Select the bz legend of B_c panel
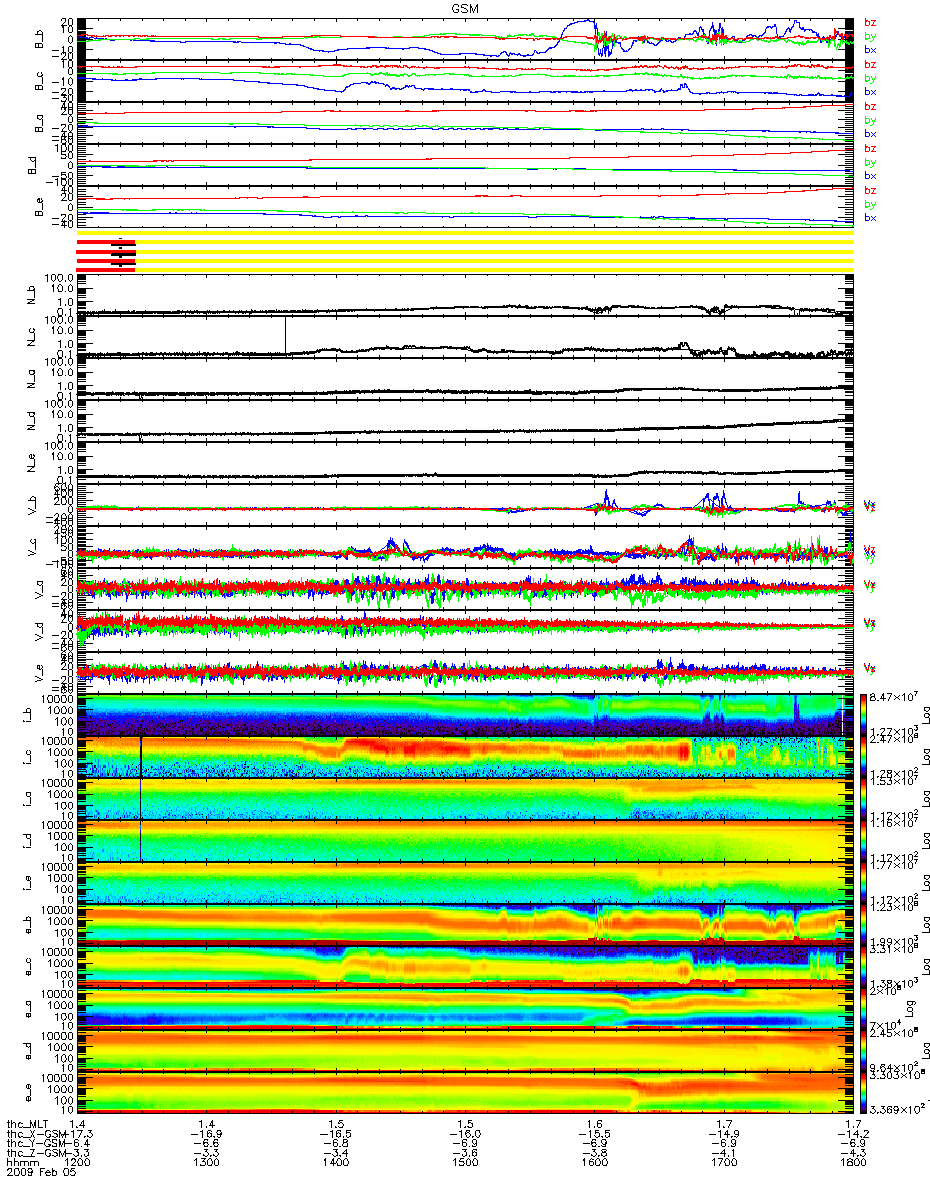 coord(870,64)
